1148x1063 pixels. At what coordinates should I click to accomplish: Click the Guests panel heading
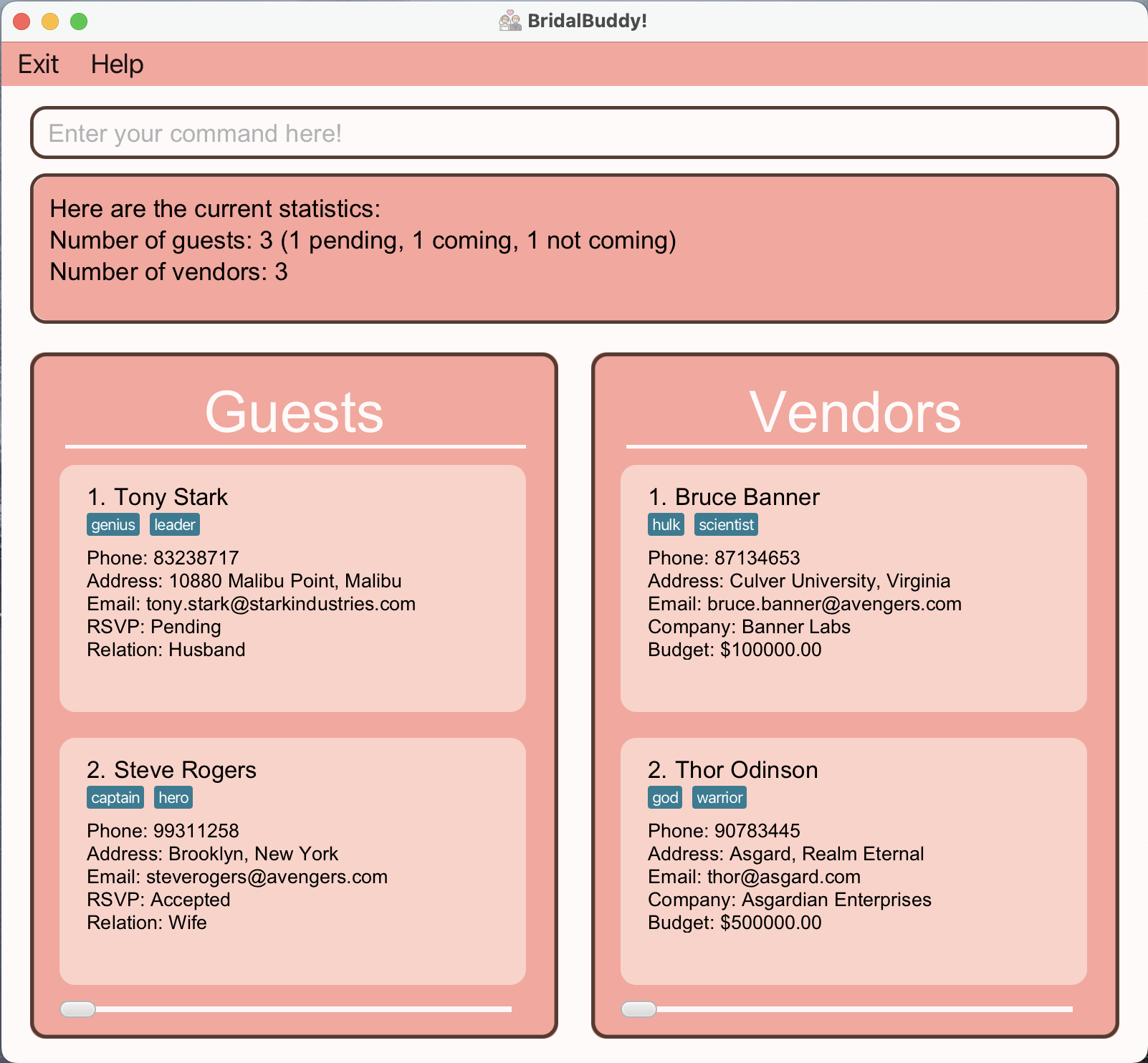295,412
